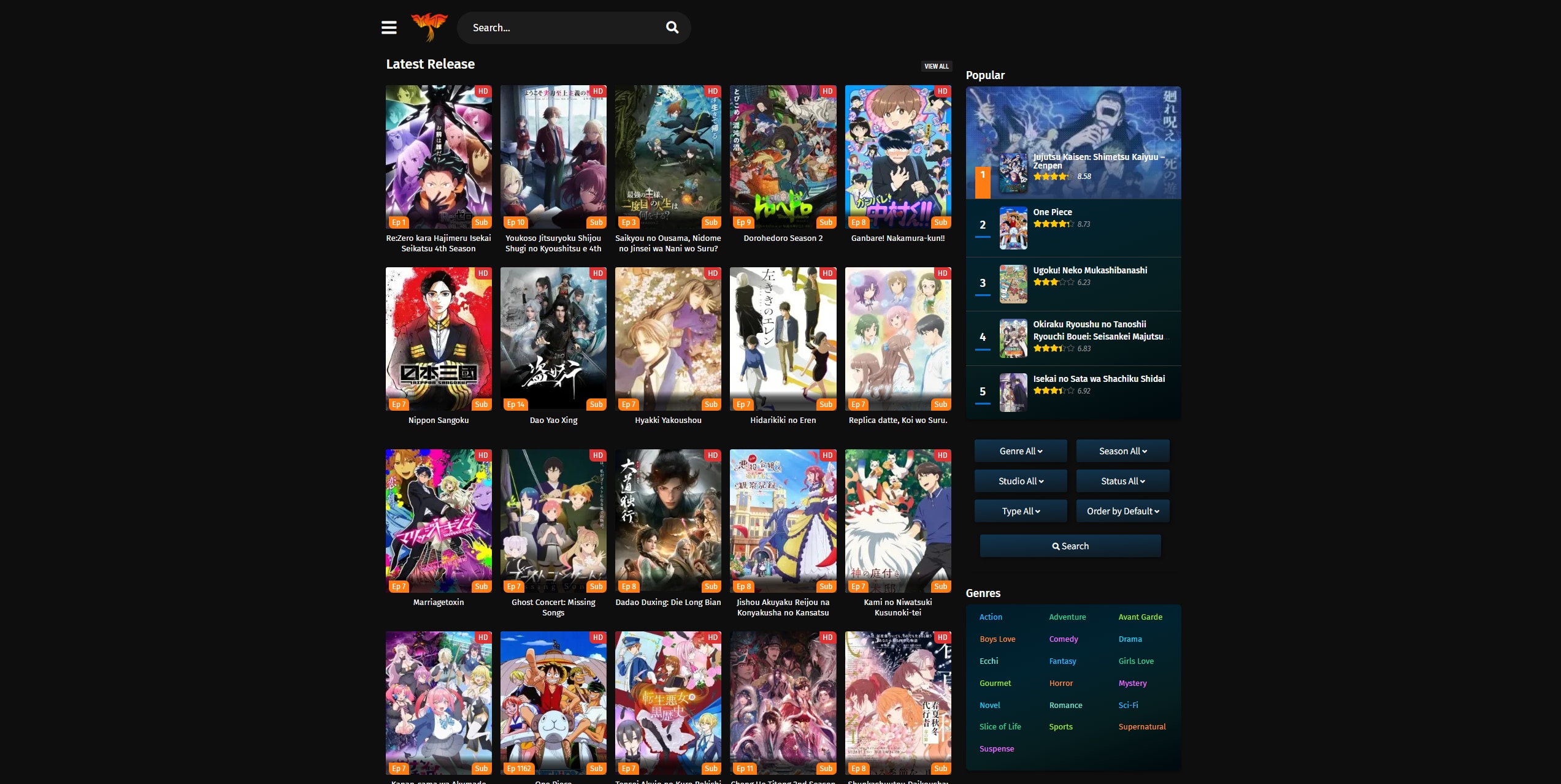Browse the Sci-Fi genre
The height and width of the screenshot is (784, 1561).
(1128, 706)
